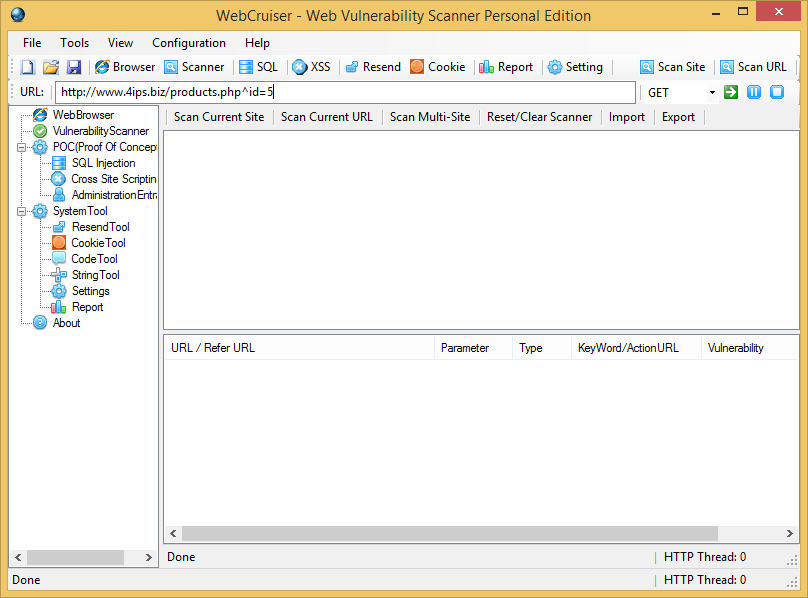
Task: Click in the URL input field
Action: tap(345, 92)
